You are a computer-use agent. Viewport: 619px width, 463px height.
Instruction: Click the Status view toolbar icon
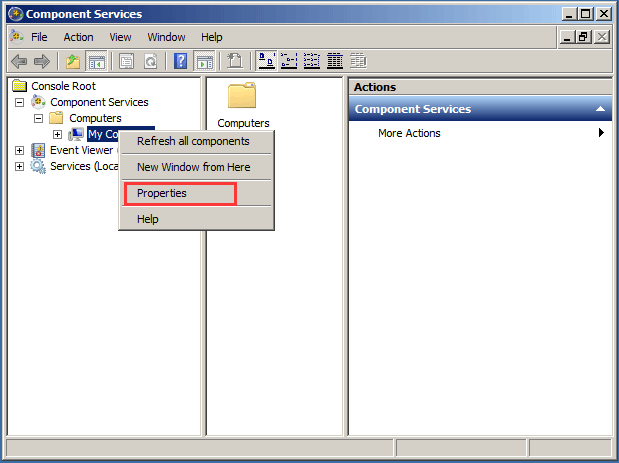[x=358, y=61]
